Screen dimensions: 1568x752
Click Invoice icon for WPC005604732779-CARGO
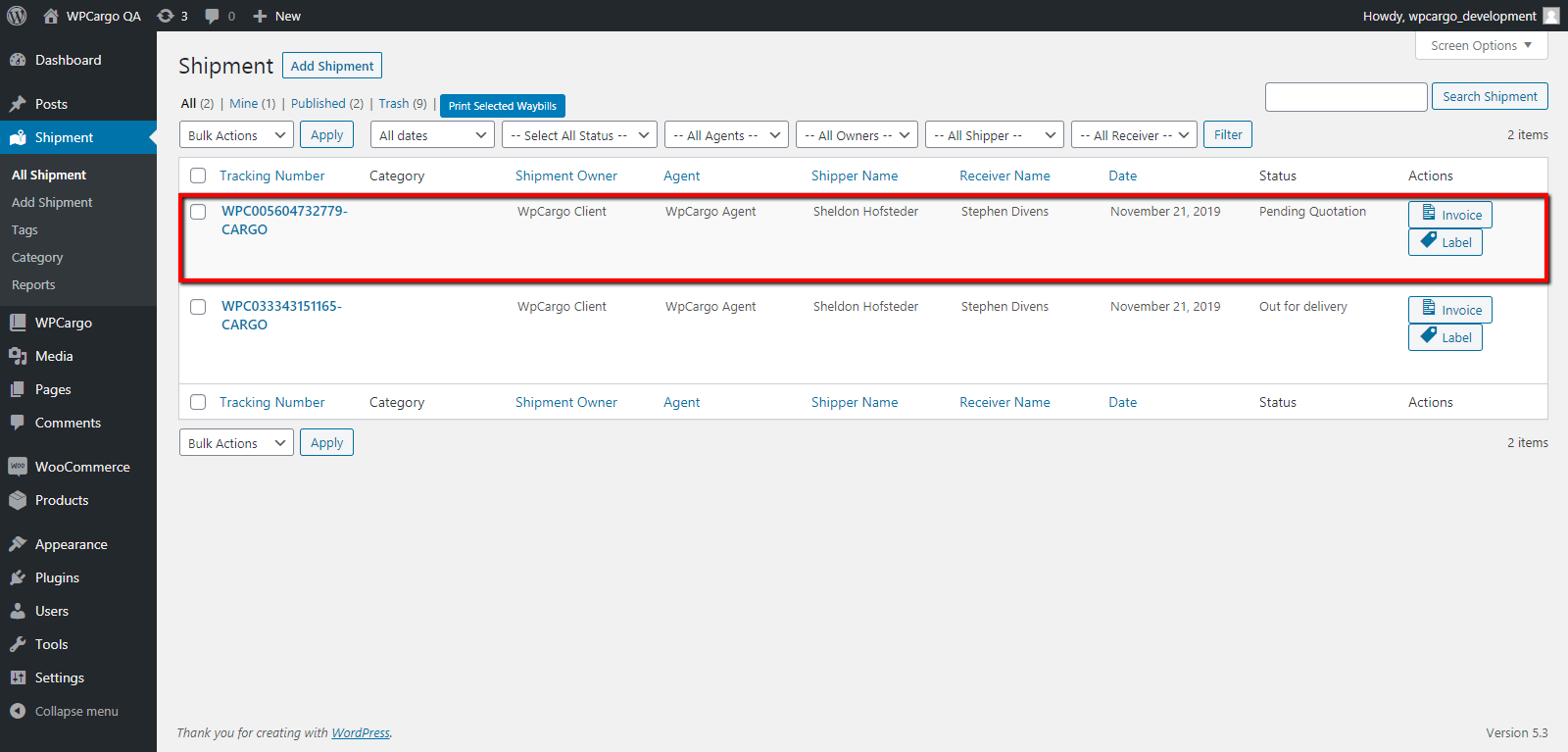coord(1429,213)
